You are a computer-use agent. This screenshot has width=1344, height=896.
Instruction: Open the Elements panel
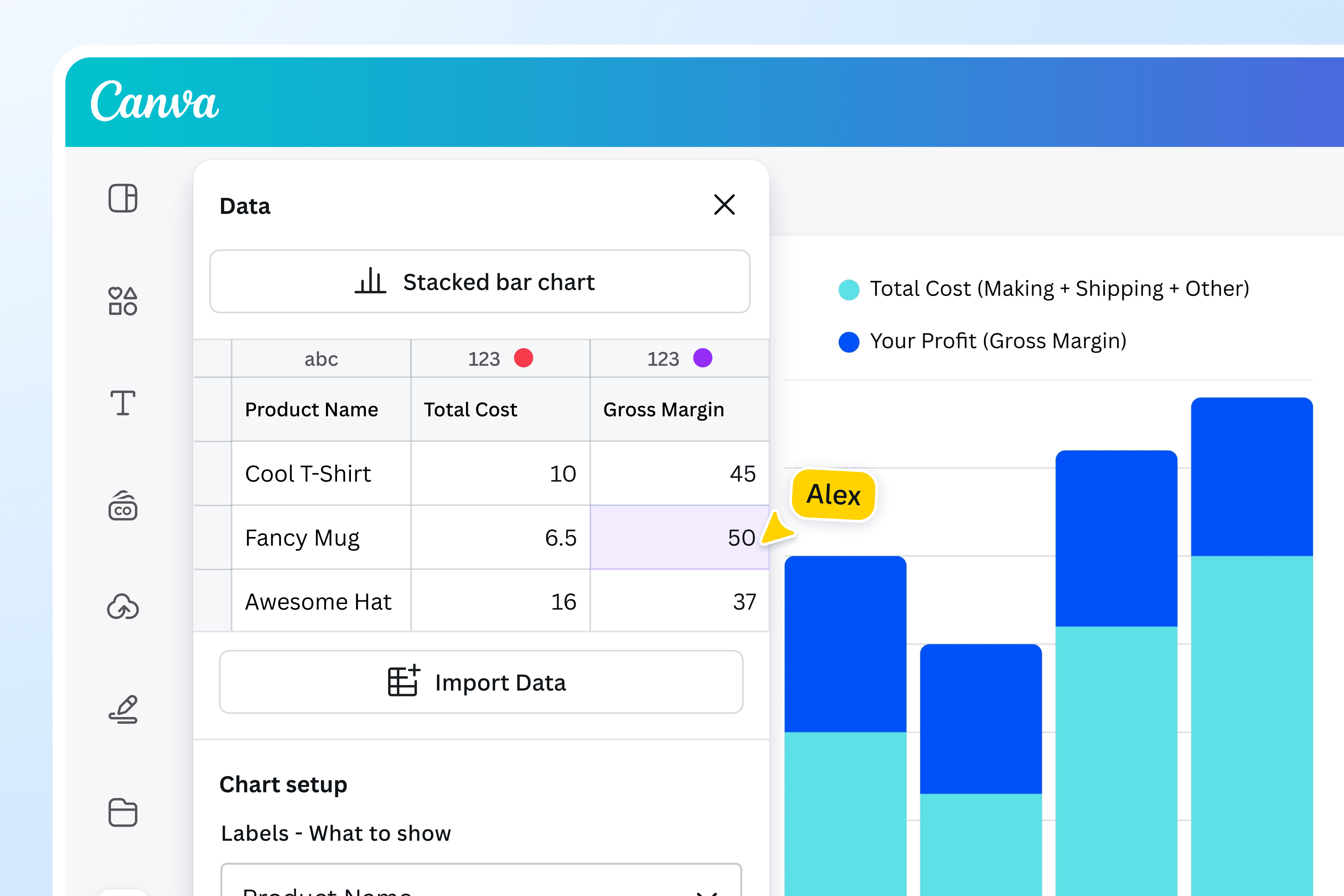click(x=123, y=301)
